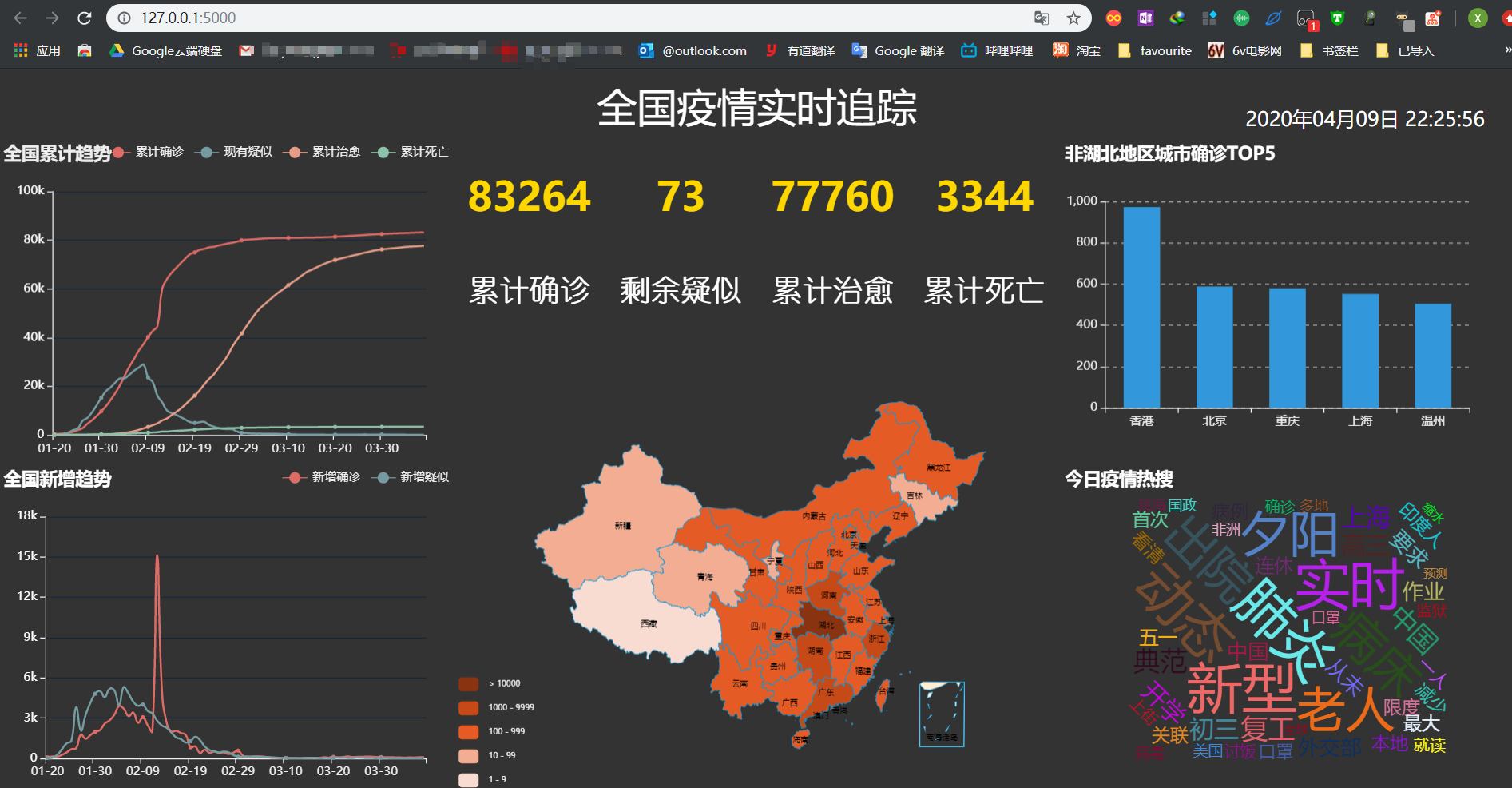The image size is (1512, 788).
Task: Open the green X profile avatar
Action: [1478, 18]
